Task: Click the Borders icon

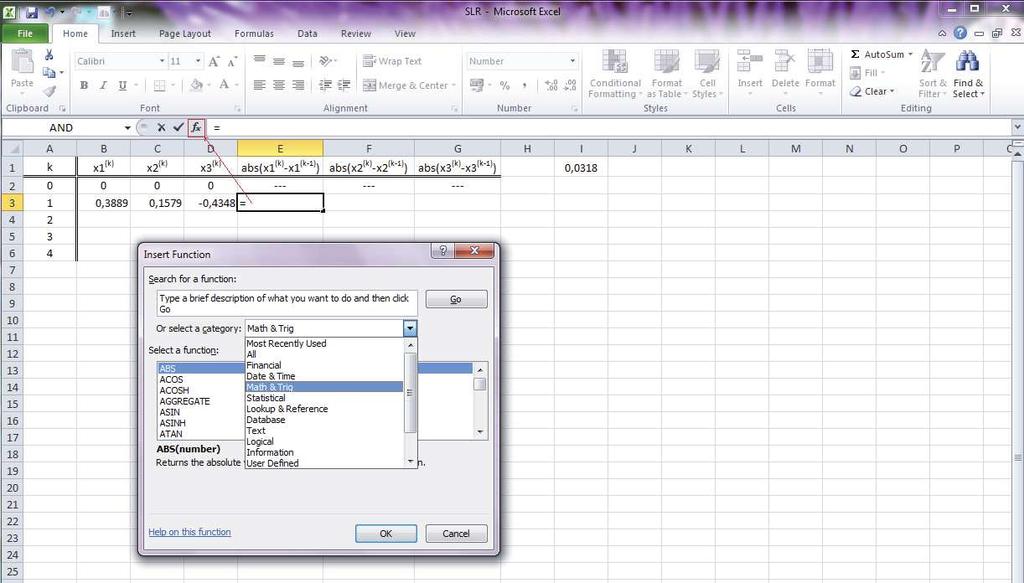Action: pyautogui.click(x=159, y=86)
